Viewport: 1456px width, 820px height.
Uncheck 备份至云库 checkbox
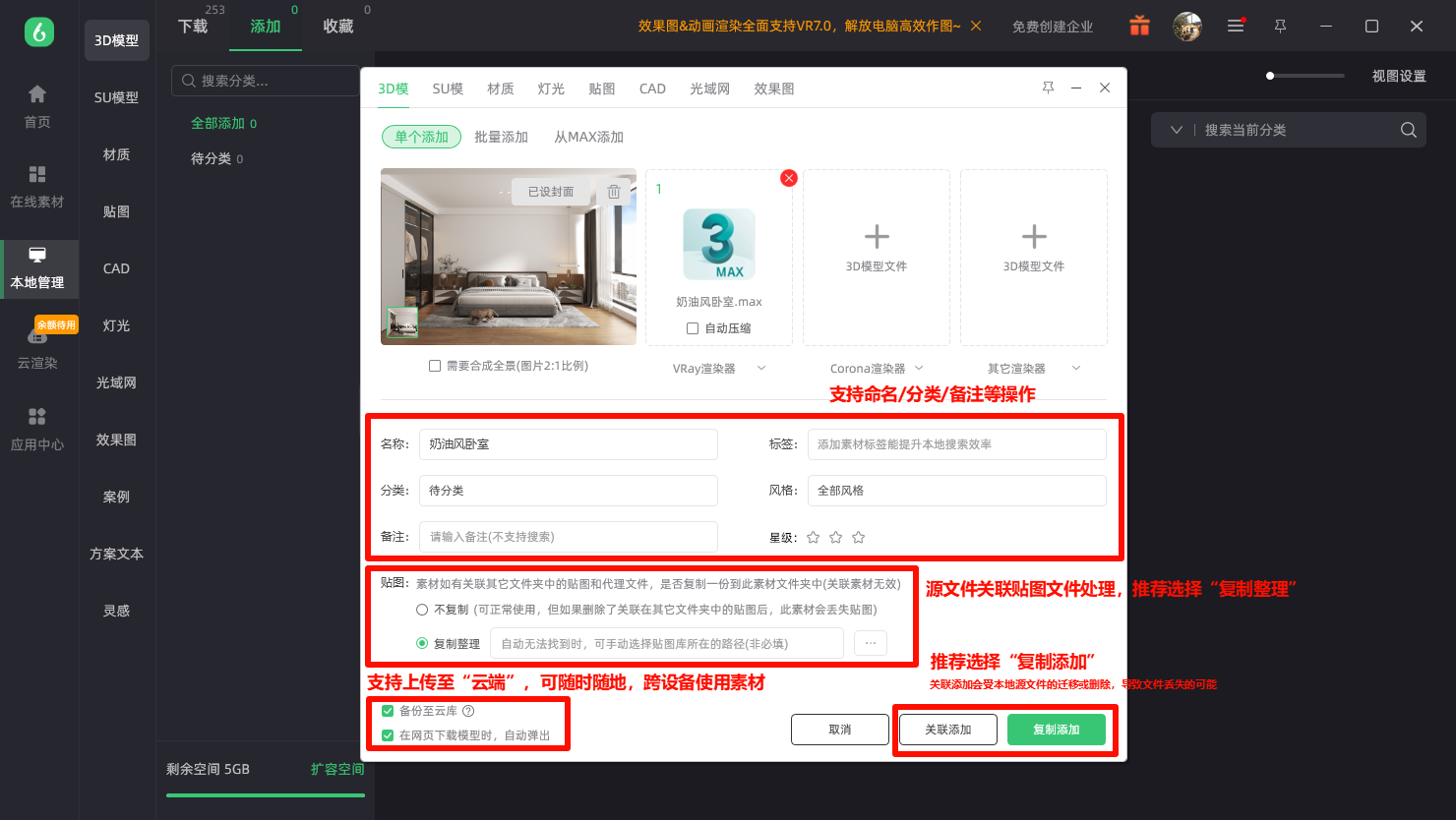[388, 711]
